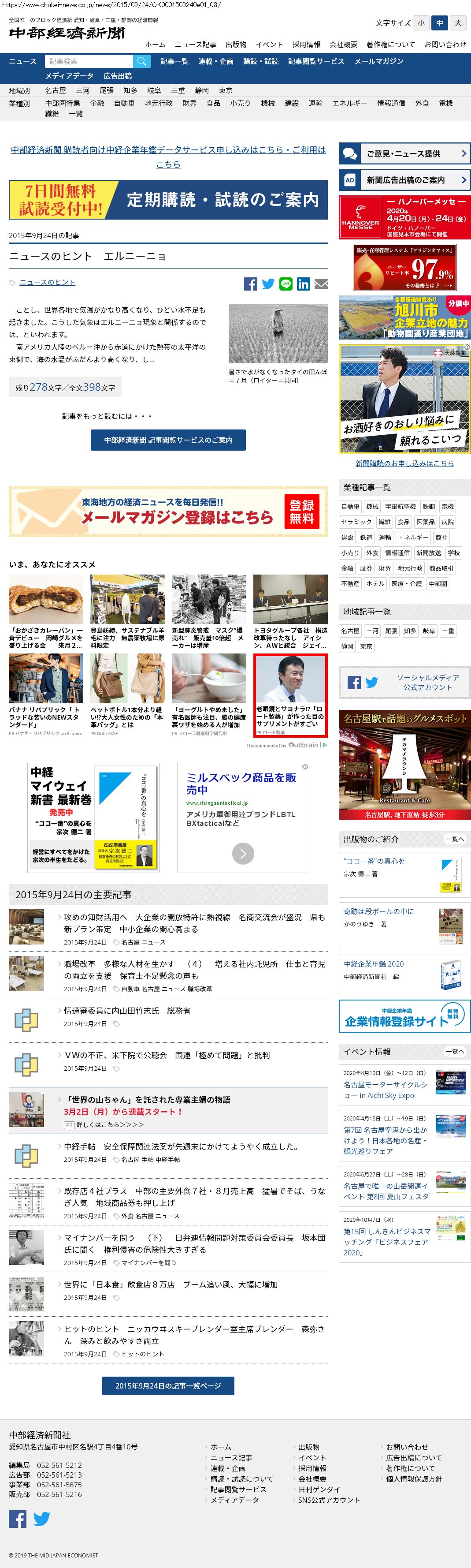Click the magnifier search icon button

coord(141,61)
